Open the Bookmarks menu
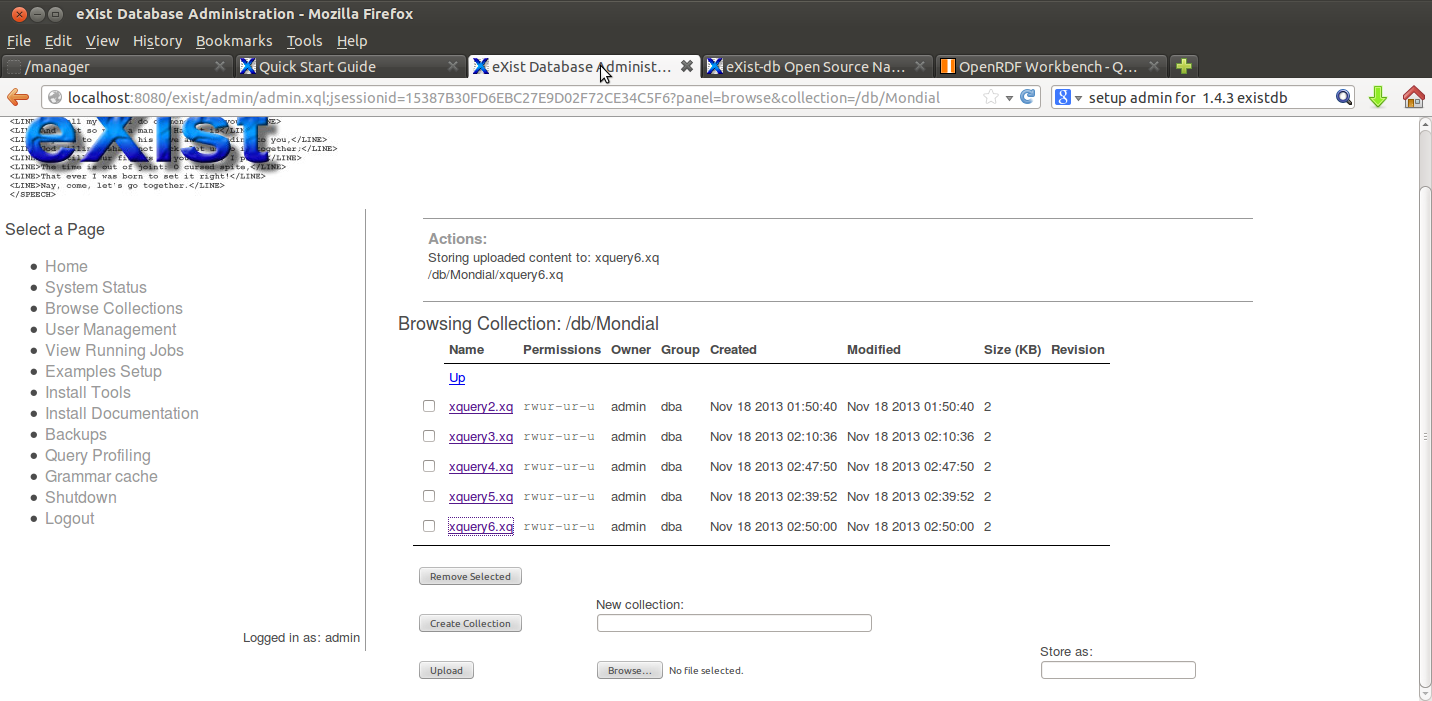Viewport: 1432px width, 701px height. 234,41
